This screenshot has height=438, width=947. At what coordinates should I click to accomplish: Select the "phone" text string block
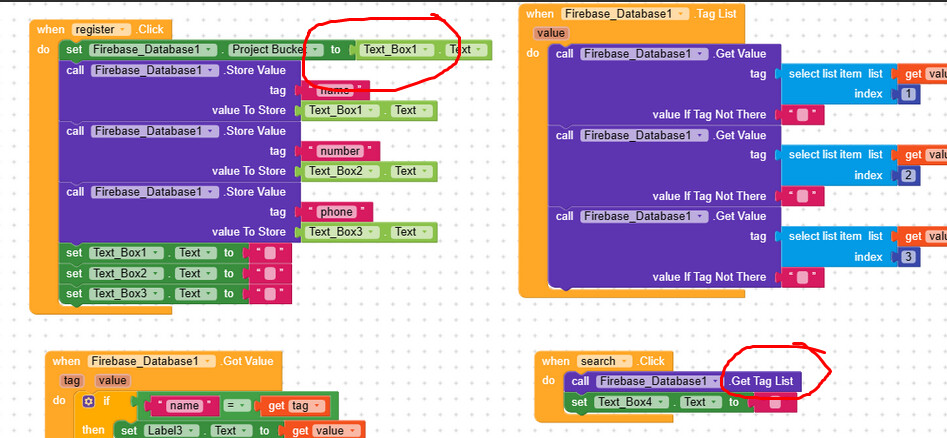click(336, 212)
